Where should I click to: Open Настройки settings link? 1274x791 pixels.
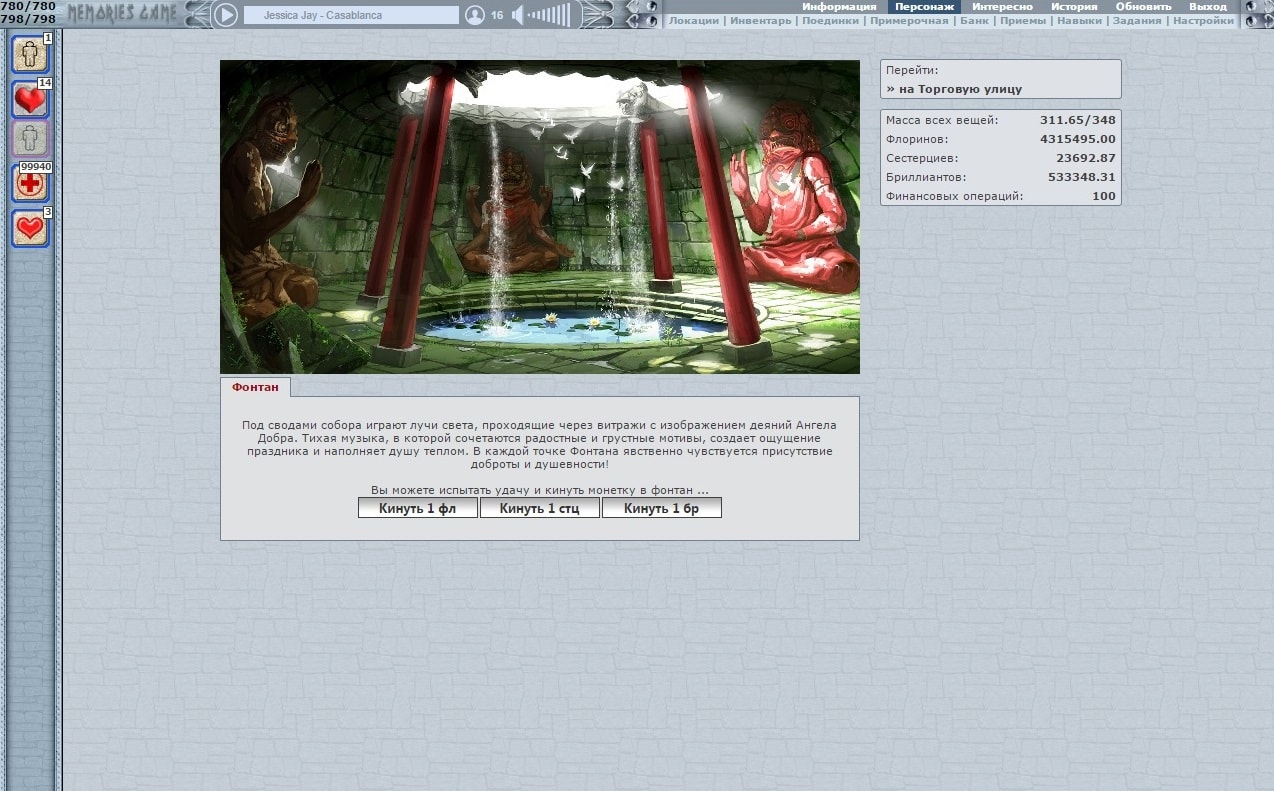1203,21
